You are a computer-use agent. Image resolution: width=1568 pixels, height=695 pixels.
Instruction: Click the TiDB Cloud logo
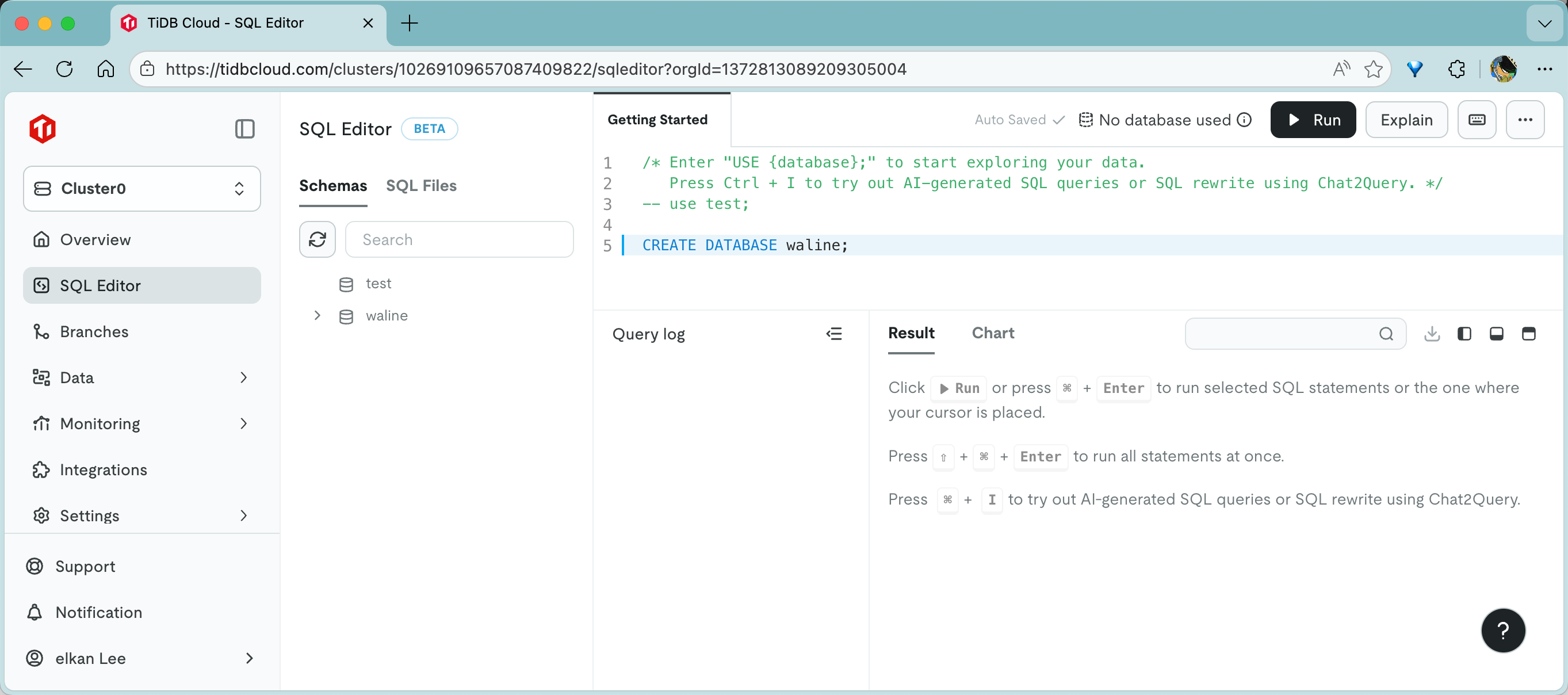click(43, 129)
